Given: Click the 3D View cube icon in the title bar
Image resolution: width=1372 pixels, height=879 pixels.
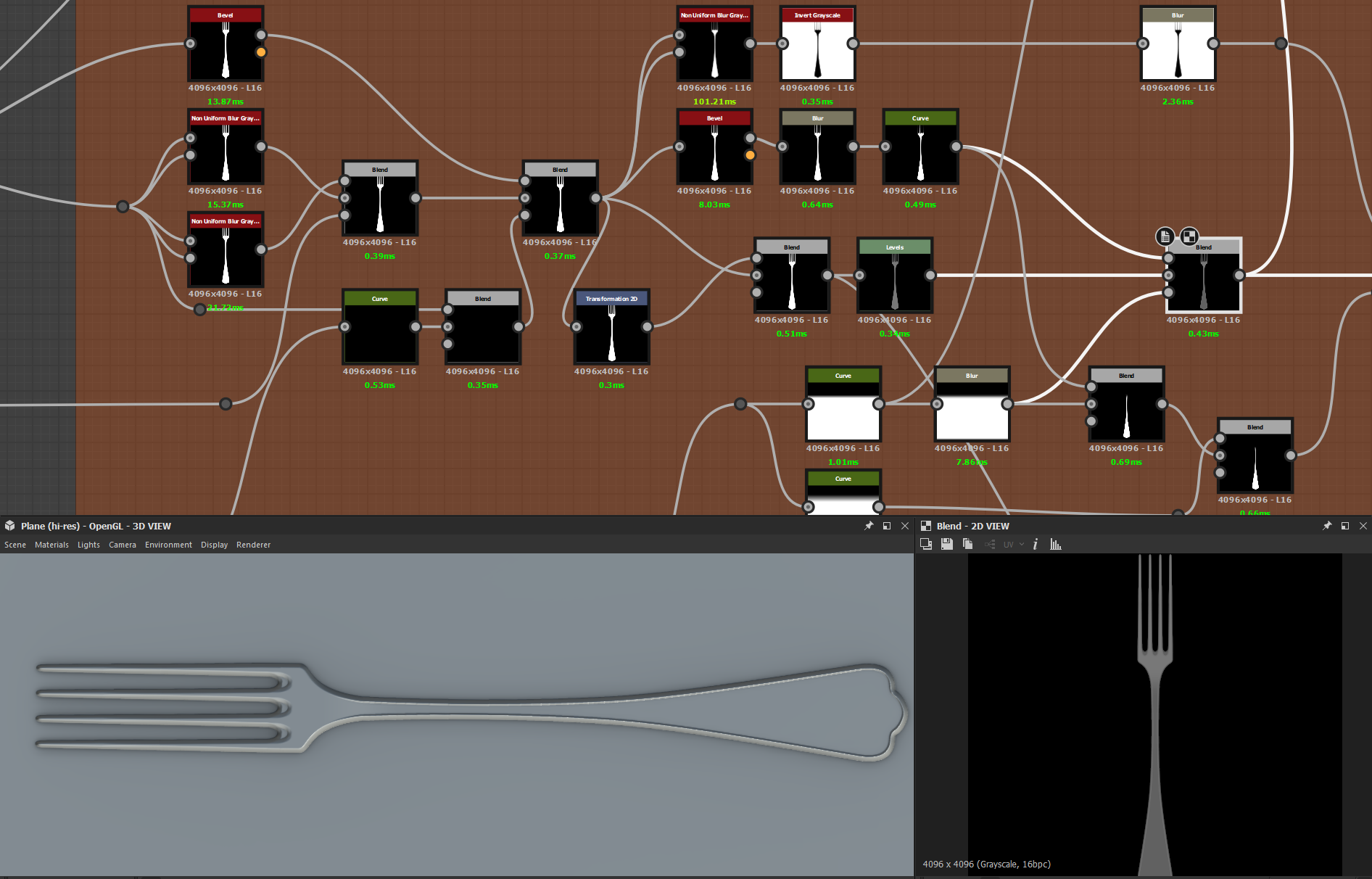Looking at the screenshot, I should click(9, 526).
